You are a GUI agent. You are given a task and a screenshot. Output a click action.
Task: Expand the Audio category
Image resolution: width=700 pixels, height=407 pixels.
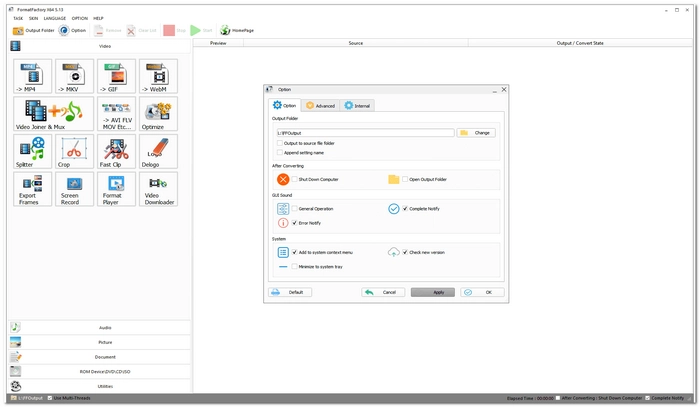click(100, 328)
